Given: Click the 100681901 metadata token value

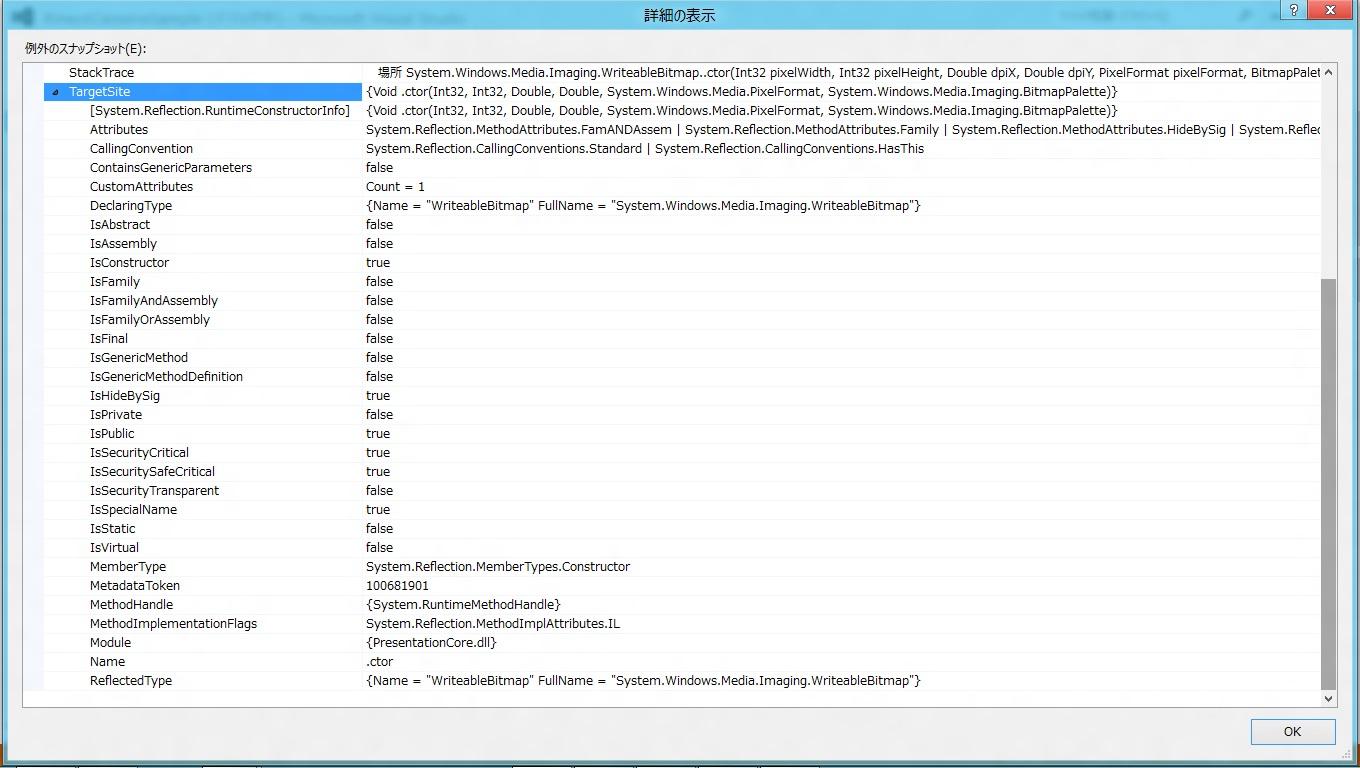Looking at the screenshot, I should coord(397,586).
